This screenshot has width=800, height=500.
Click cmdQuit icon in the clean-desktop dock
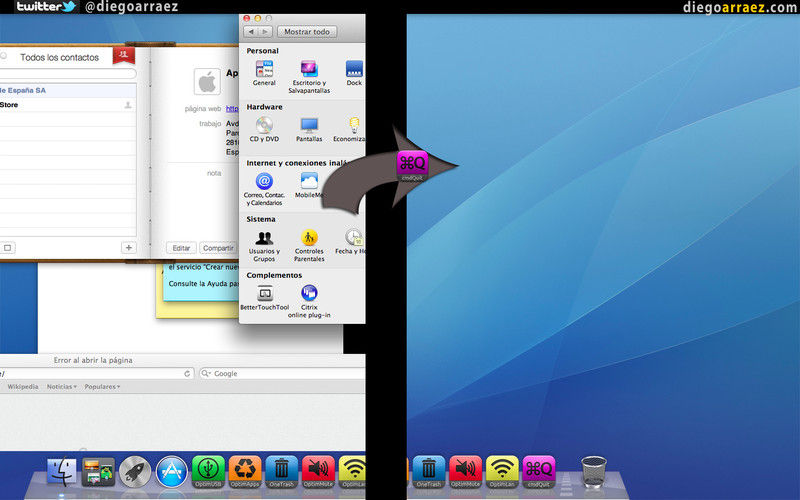[539, 471]
